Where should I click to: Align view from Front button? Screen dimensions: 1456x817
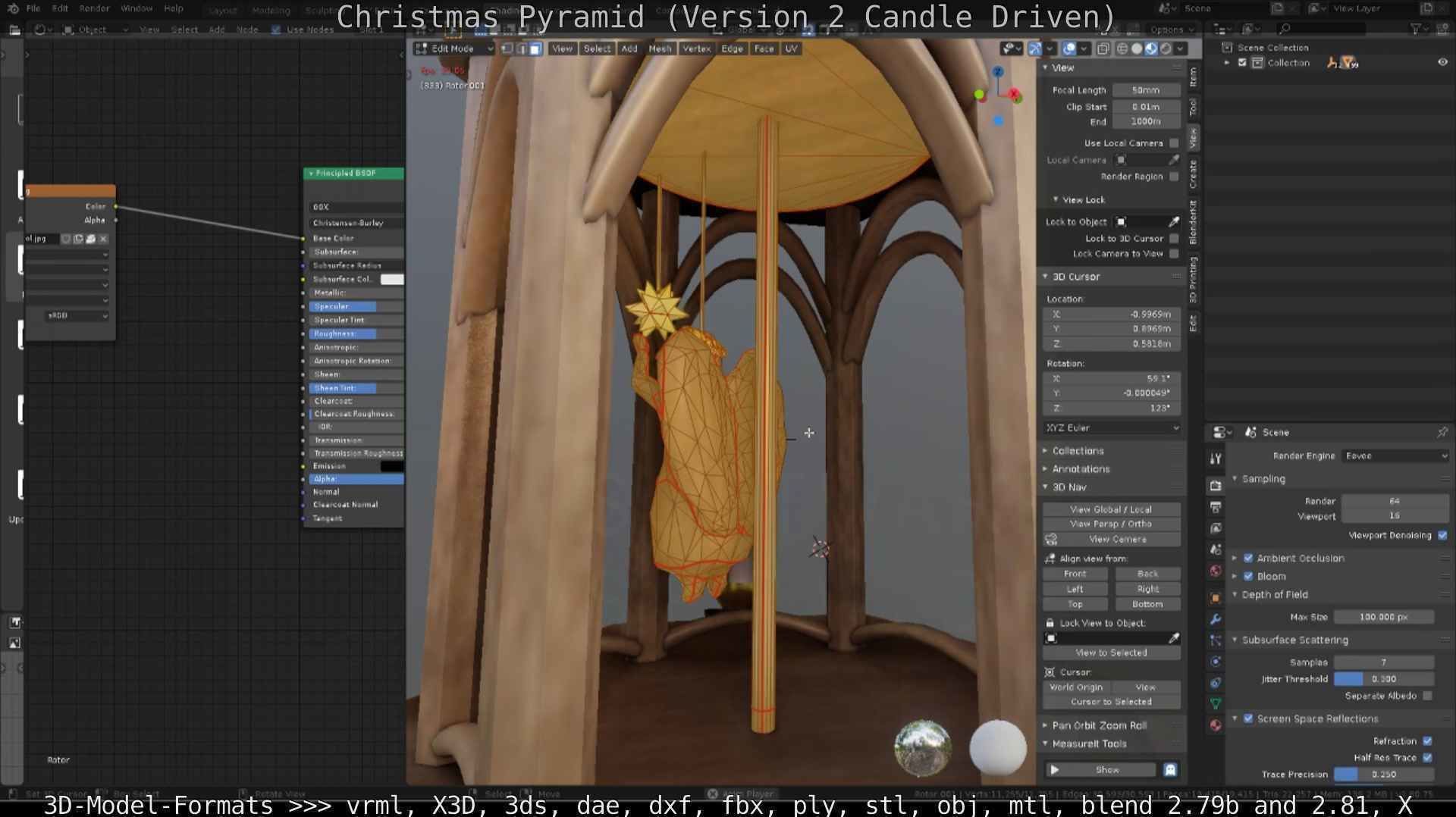[1075, 574]
